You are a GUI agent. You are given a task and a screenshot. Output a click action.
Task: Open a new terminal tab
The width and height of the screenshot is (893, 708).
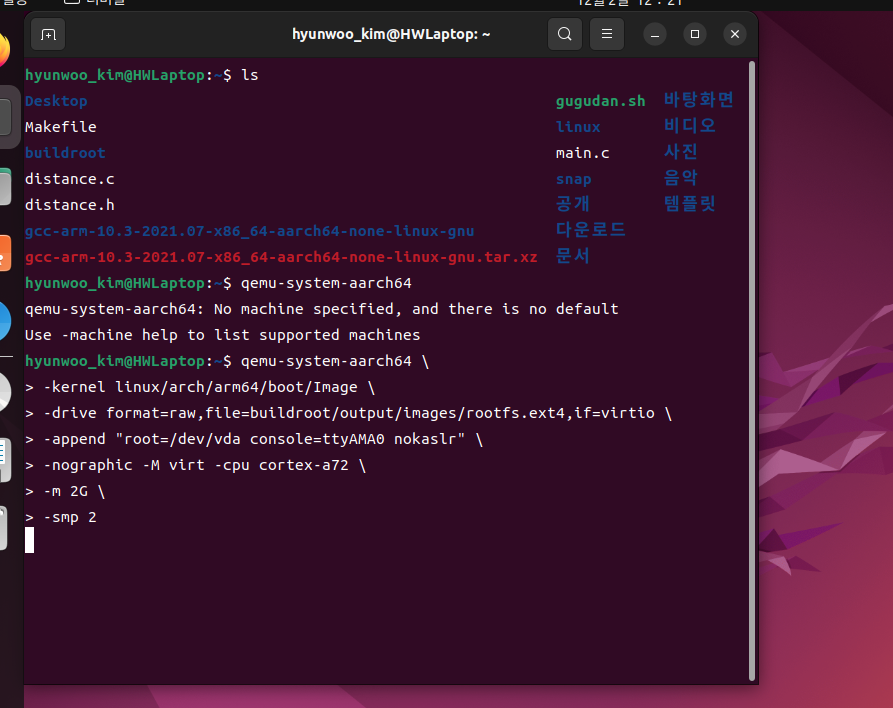point(47,35)
